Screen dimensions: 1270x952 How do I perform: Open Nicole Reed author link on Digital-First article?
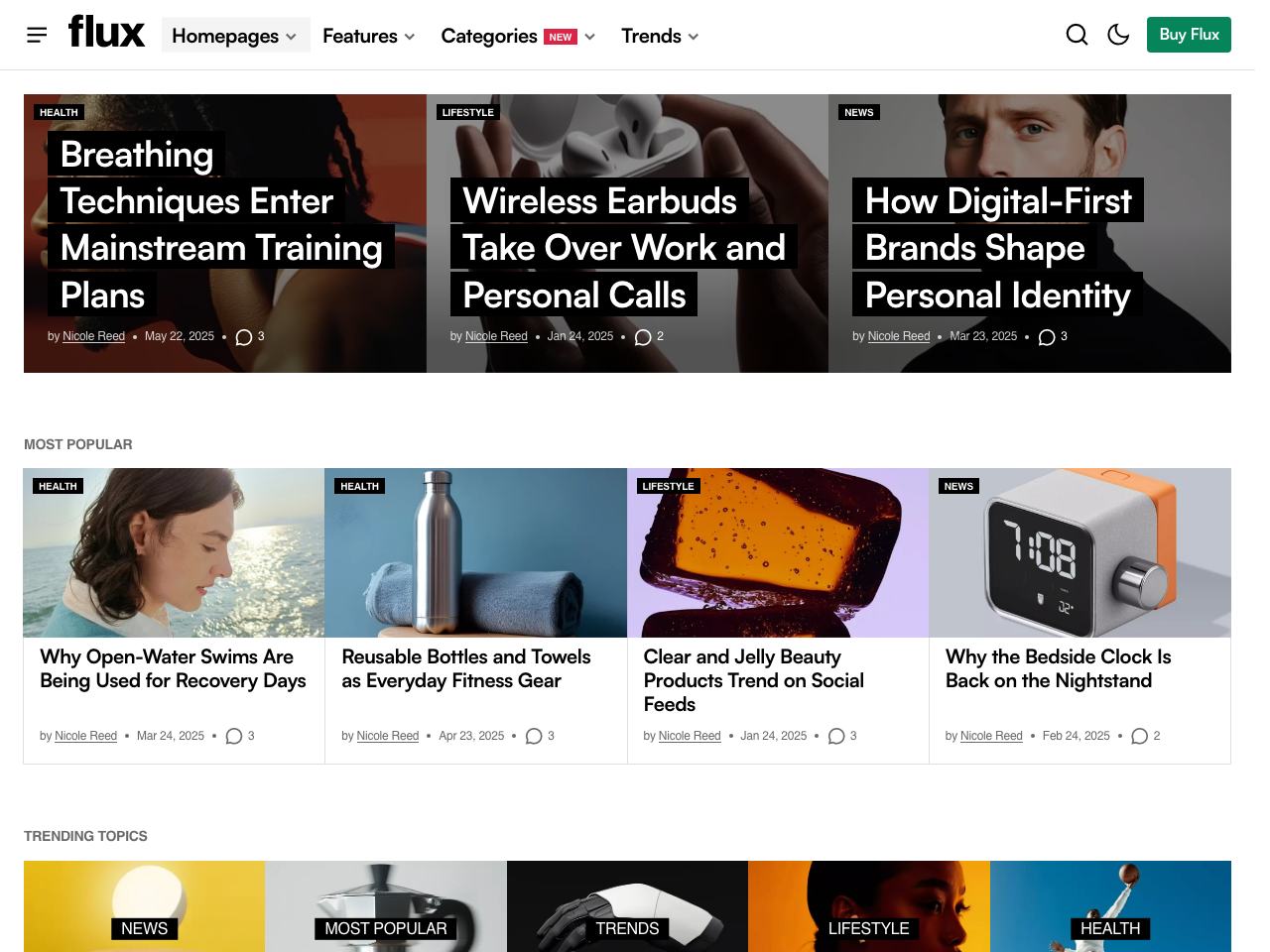899,336
